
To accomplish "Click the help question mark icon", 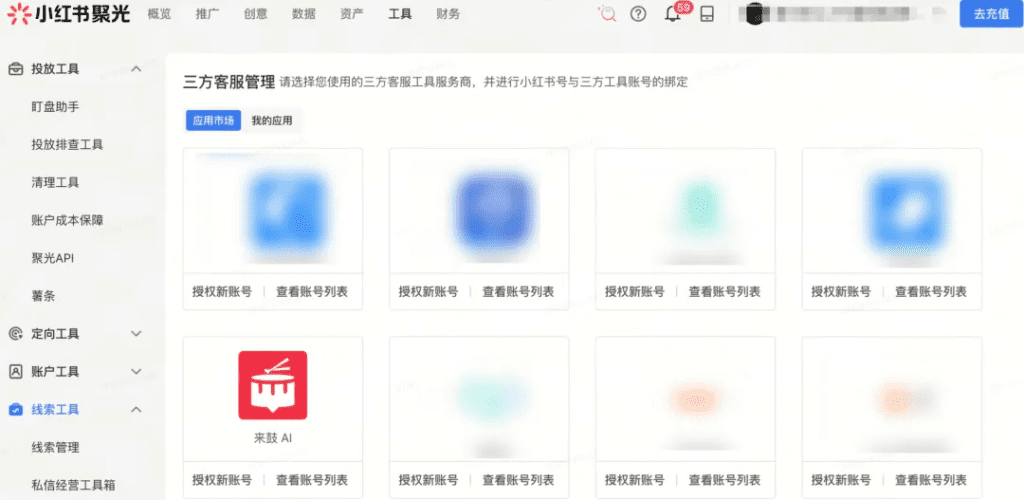I will point(639,14).
